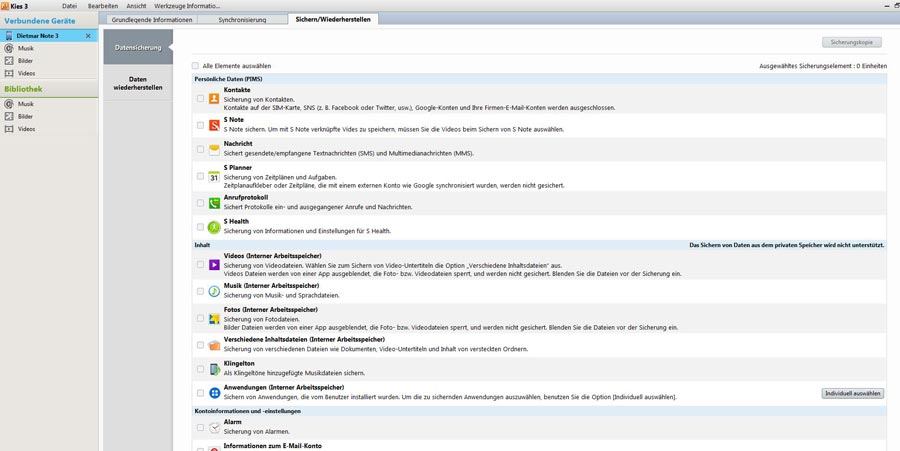Open the Grundlegende Informationen tab
Screen dimensions: 900x451
[150, 19]
